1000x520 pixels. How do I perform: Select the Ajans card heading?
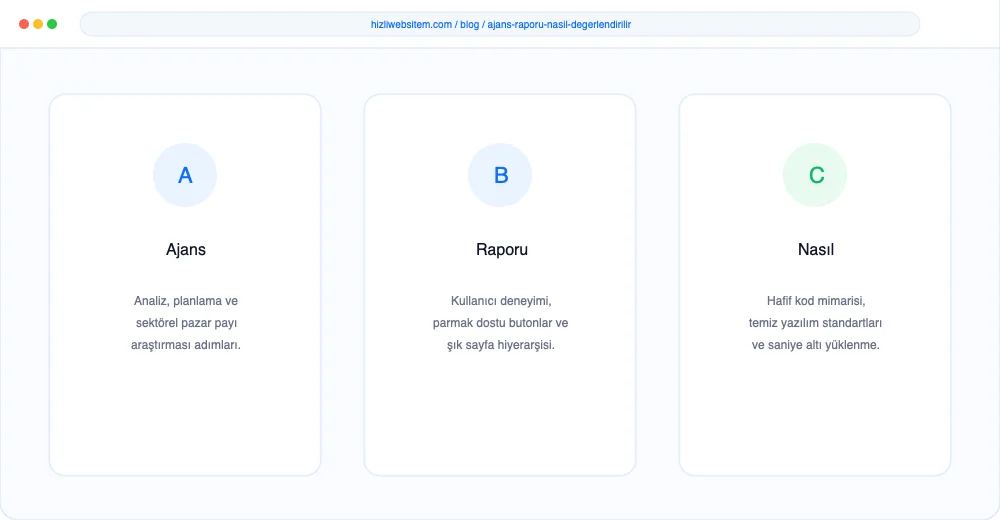click(186, 249)
